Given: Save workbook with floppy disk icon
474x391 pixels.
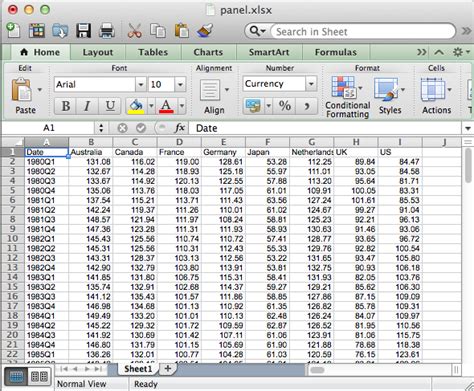Looking at the screenshot, I should click(83, 31).
